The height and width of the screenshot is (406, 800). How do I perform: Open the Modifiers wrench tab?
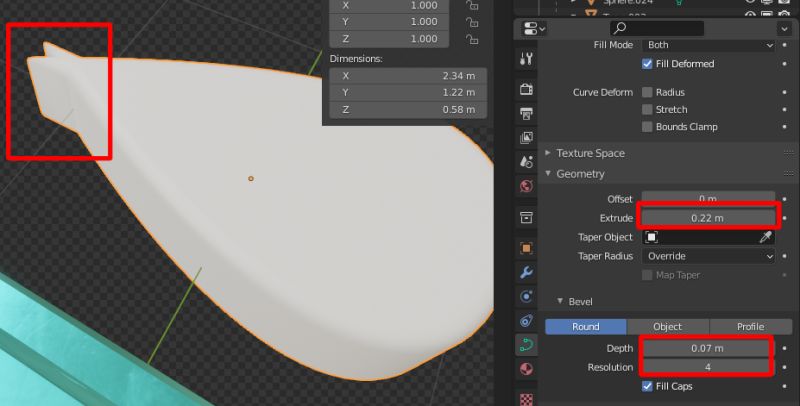[x=526, y=272]
